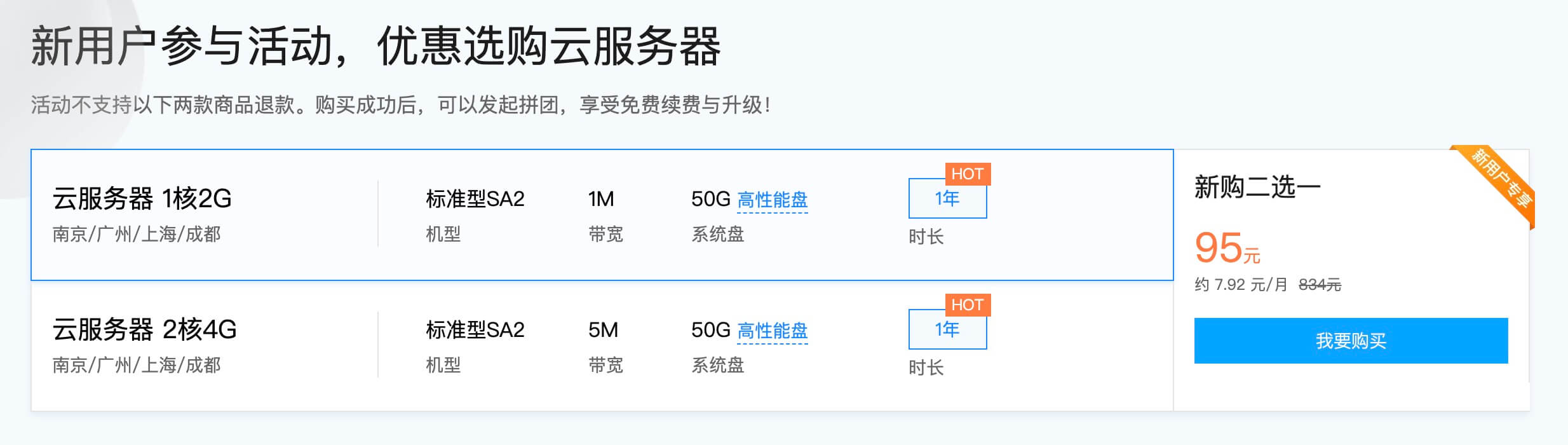Choose 1年 duration for the 1核2G server
This screenshot has width=1568, height=445.
tap(947, 199)
